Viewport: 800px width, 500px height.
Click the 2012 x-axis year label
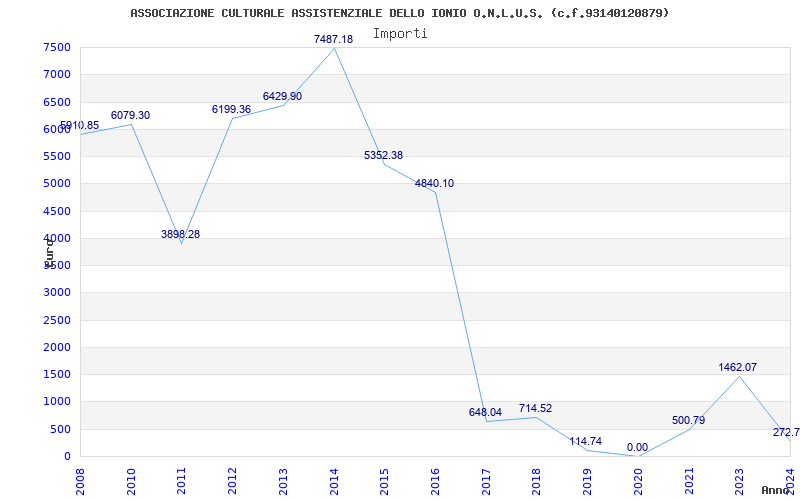tap(233, 481)
